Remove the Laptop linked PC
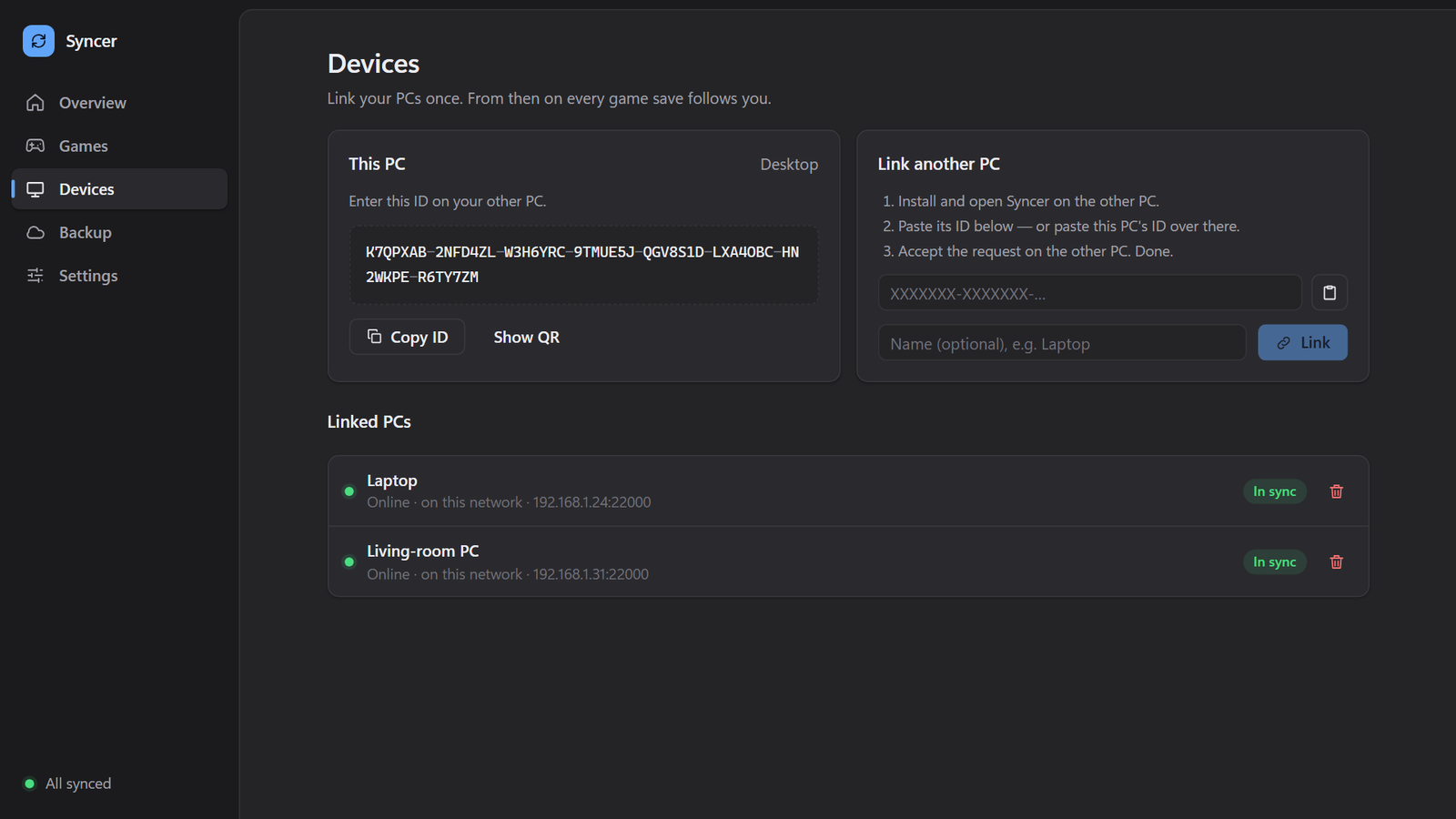The height and width of the screenshot is (819, 1456). pyautogui.click(x=1336, y=491)
